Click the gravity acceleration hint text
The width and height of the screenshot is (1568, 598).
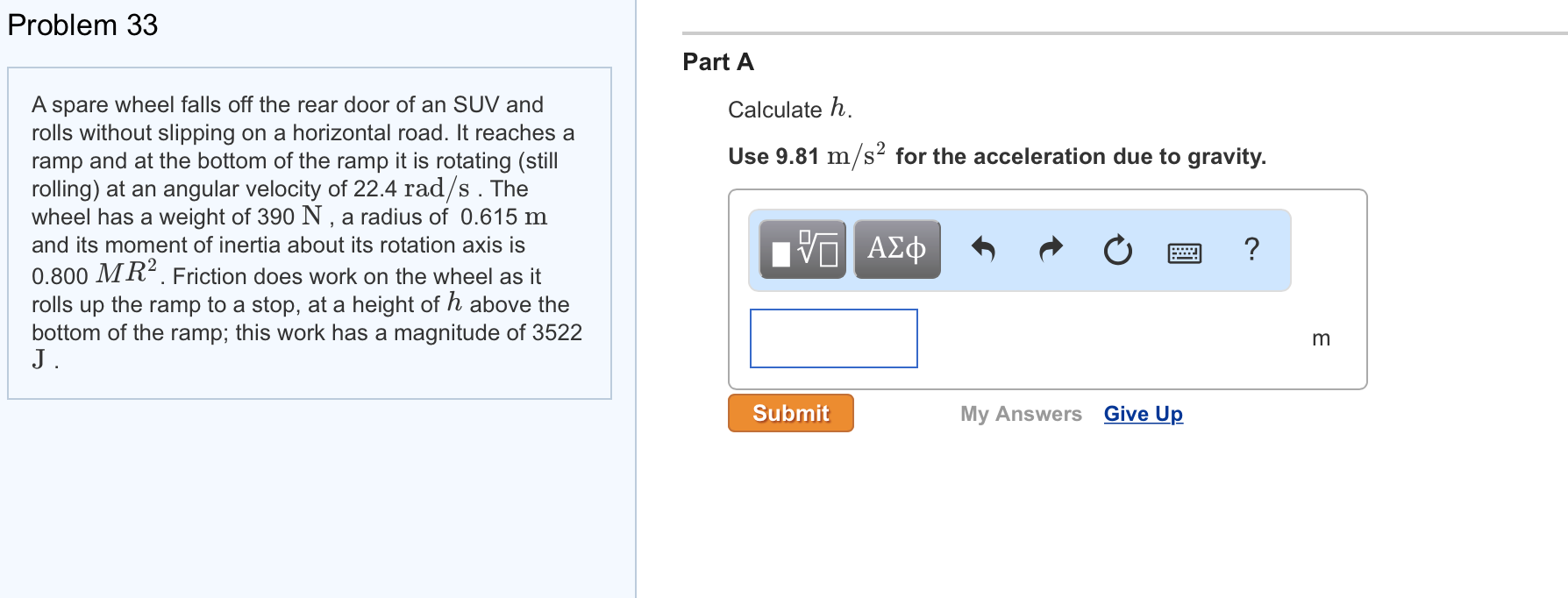pyautogui.click(x=997, y=155)
